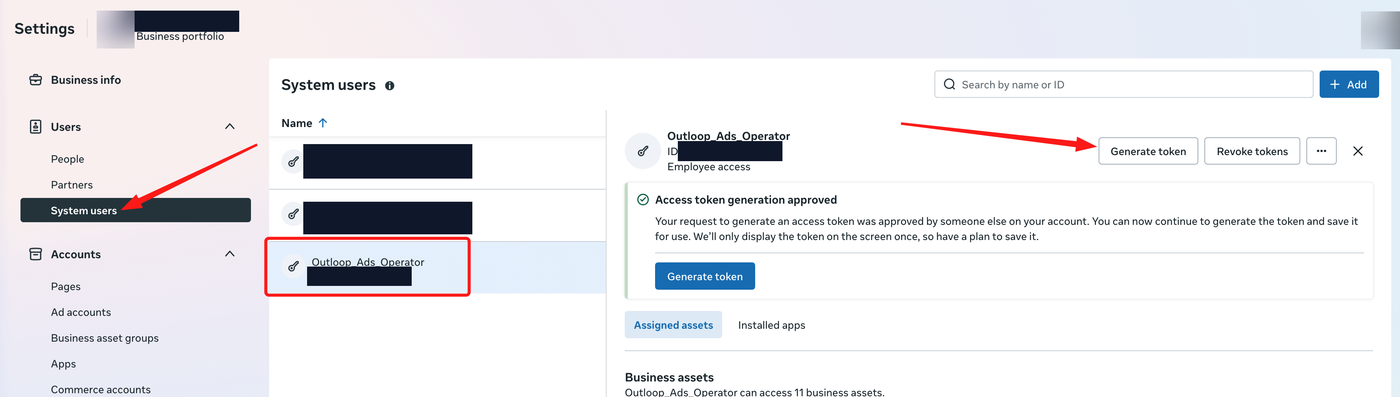Click the Name column header
The width and height of the screenshot is (1400, 397).
297,123
